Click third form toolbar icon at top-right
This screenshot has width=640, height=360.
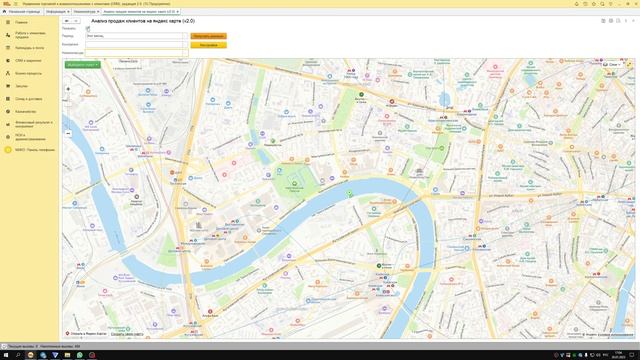(x=618, y=21)
